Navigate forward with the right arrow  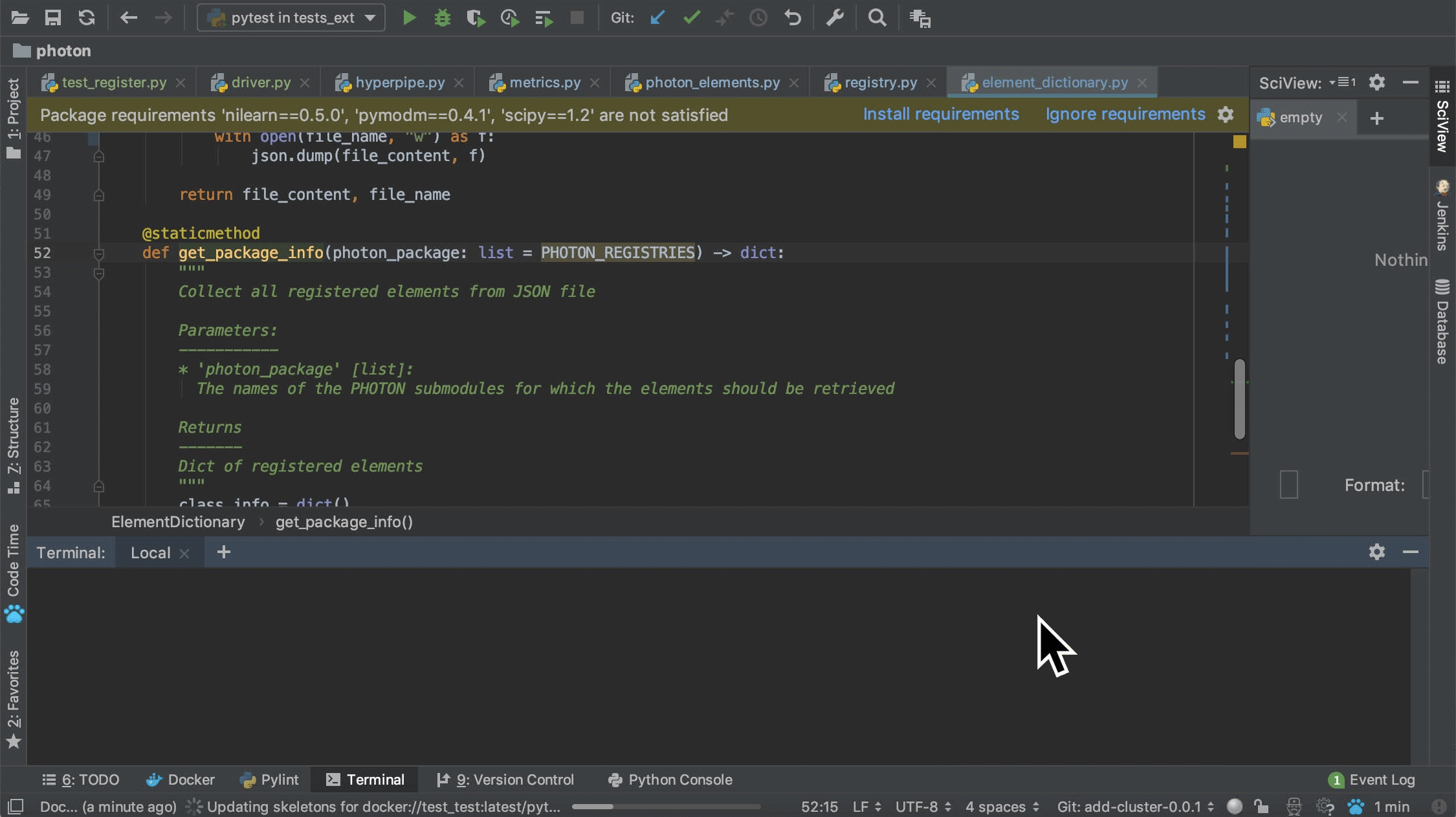[163, 17]
